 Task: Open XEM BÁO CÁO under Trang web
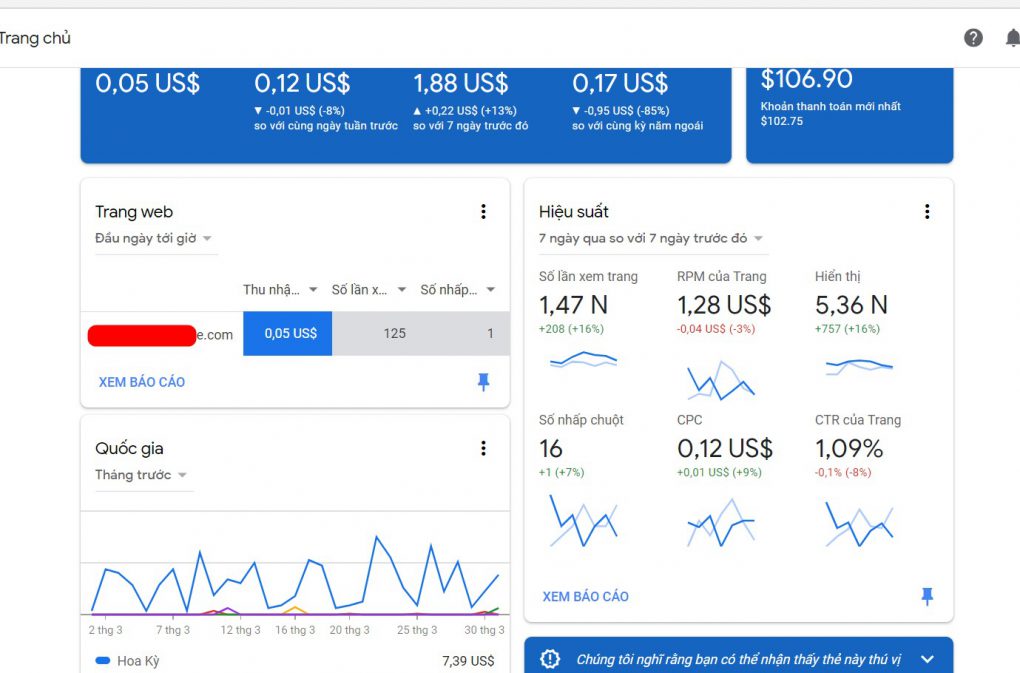(x=142, y=382)
